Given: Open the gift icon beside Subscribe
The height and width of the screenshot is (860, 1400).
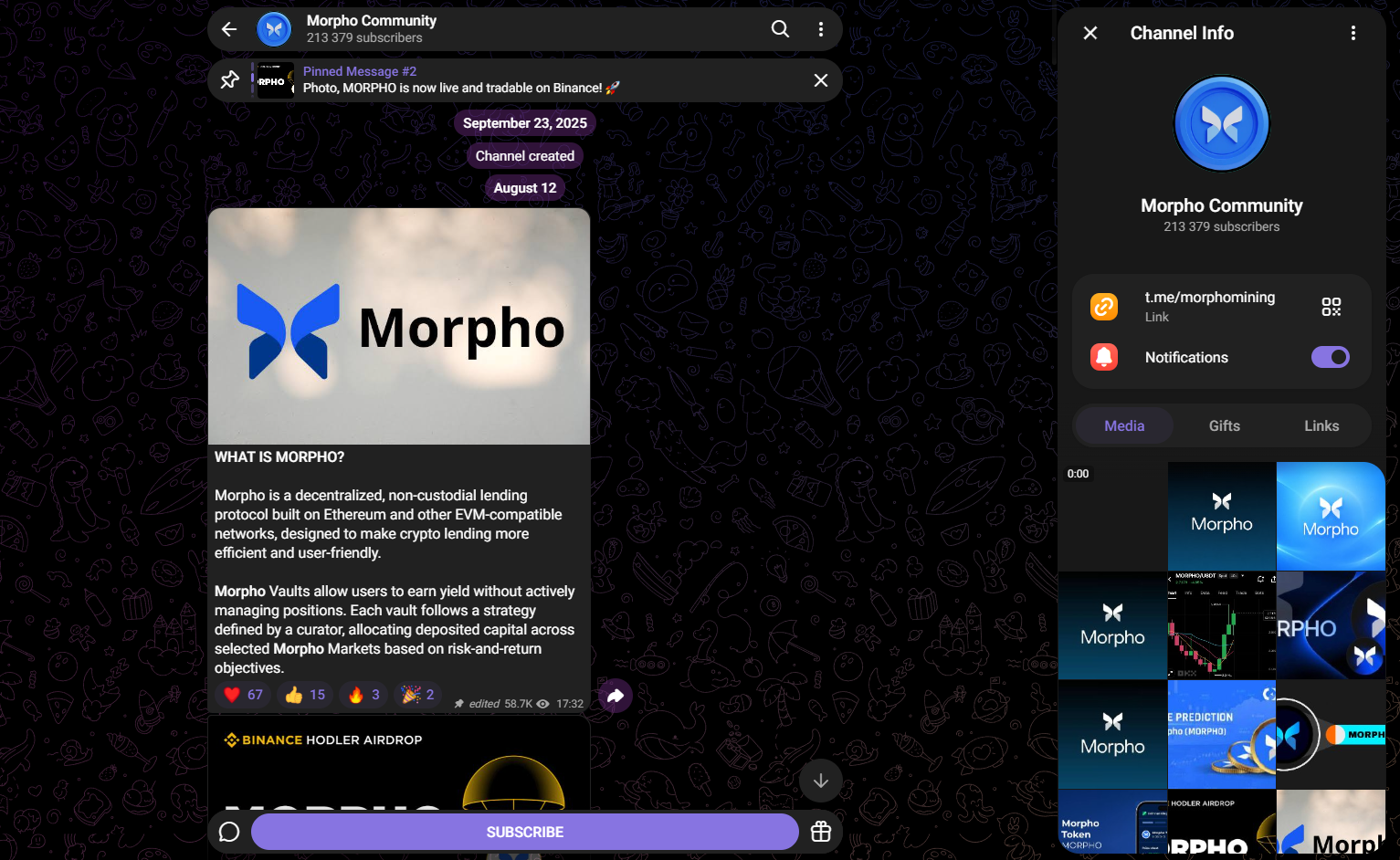Looking at the screenshot, I should [x=821, y=832].
